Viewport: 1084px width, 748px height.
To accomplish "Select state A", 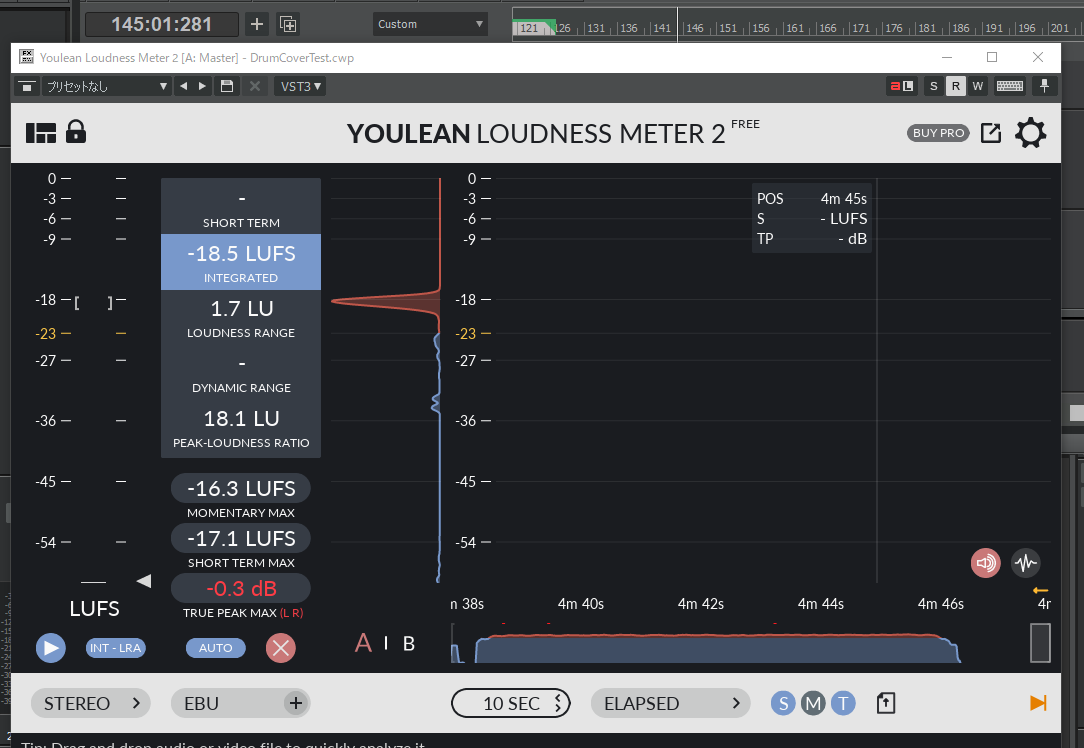I will [363, 644].
